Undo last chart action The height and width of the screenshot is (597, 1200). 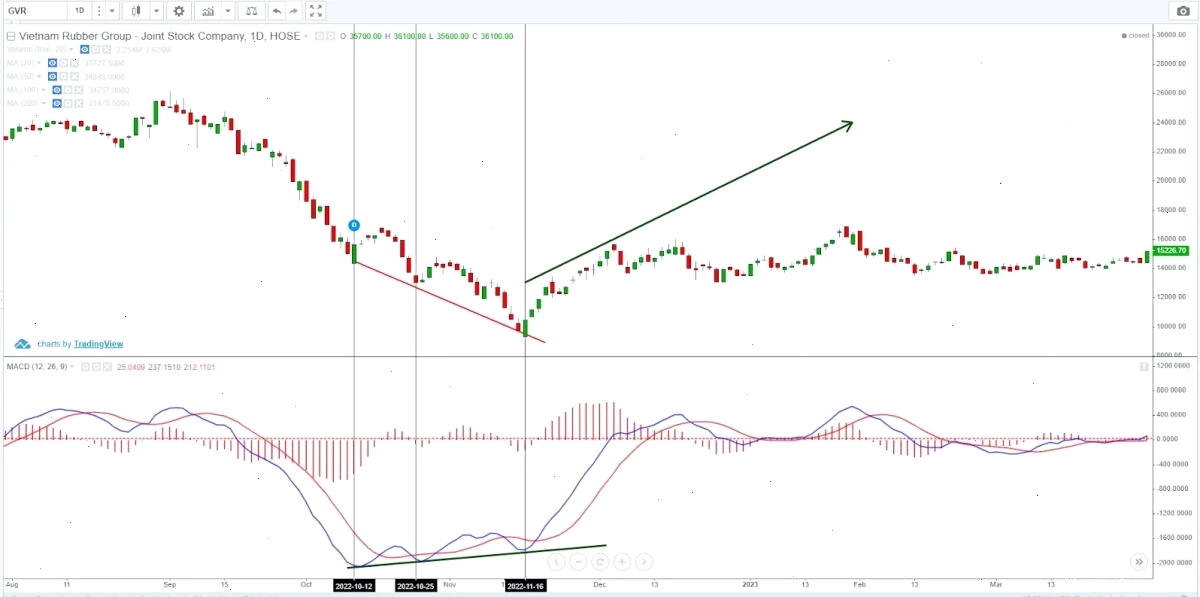click(x=277, y=11)
